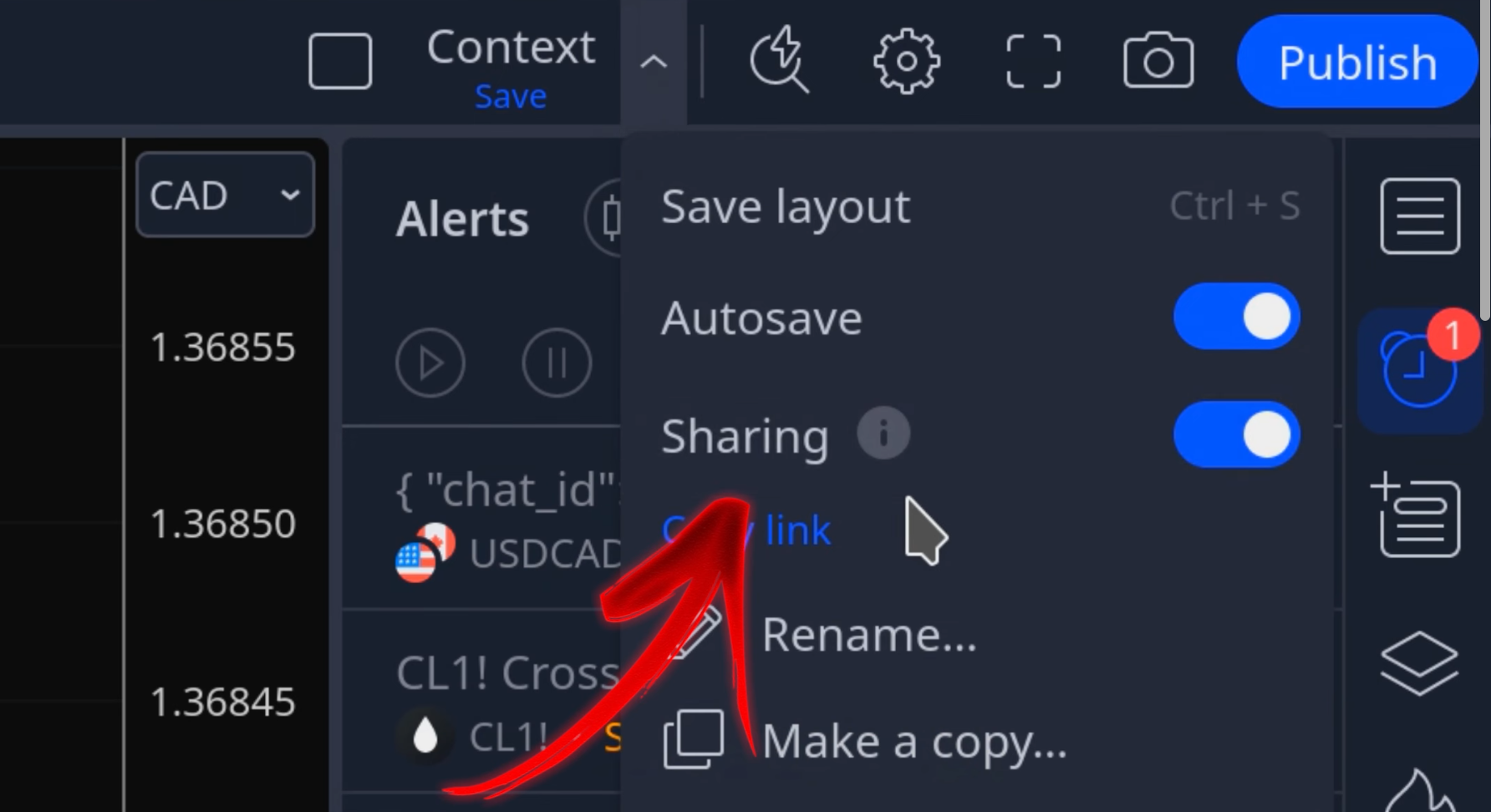This screenshot has height=812, width=1491.
Task: Click the Copy link text
Action: coord(746,530)
